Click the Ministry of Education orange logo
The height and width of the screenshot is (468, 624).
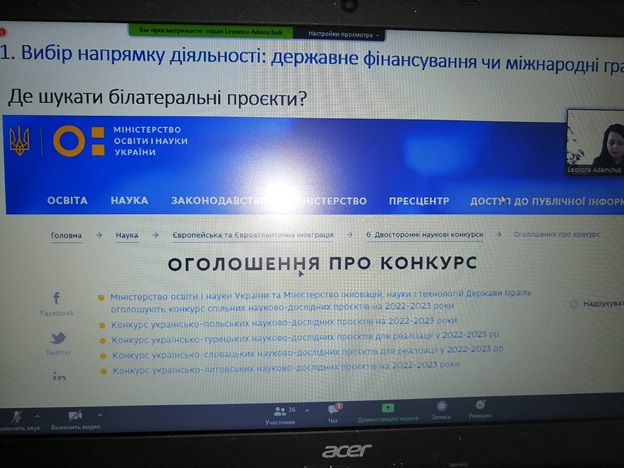point(79,140)
